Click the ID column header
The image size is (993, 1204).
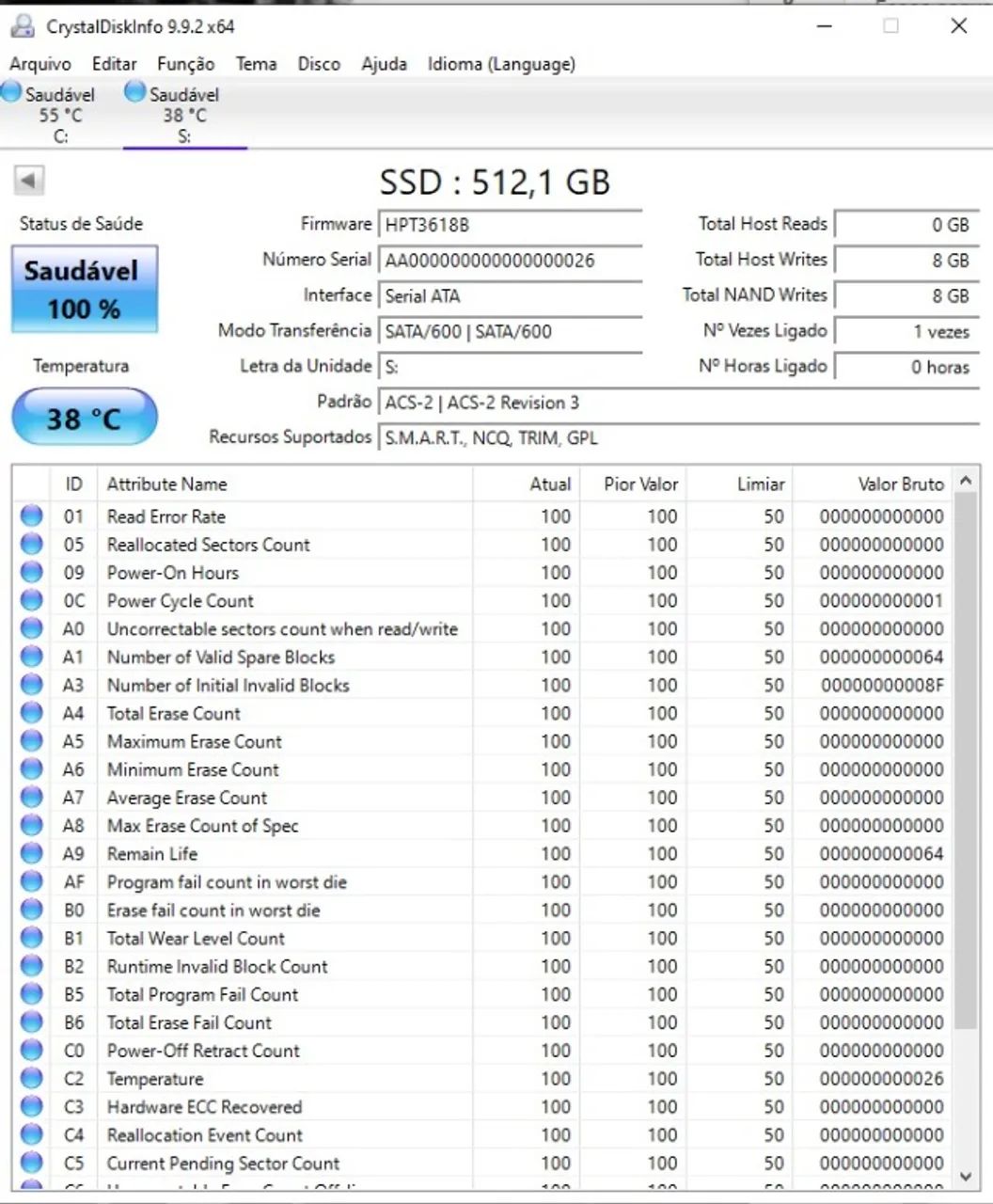pyautogui.click(x=73, y=483)
